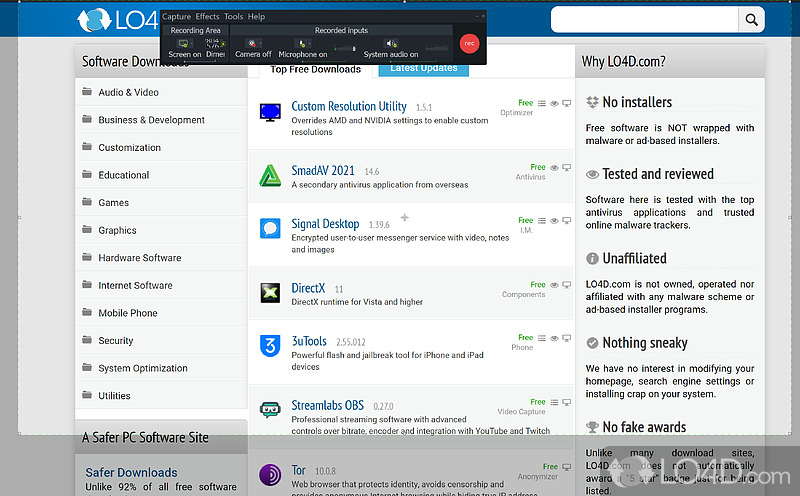
Task: Expand the Screen area dropdown arrow
Action: pyautogui.click(x=194, y=45)
